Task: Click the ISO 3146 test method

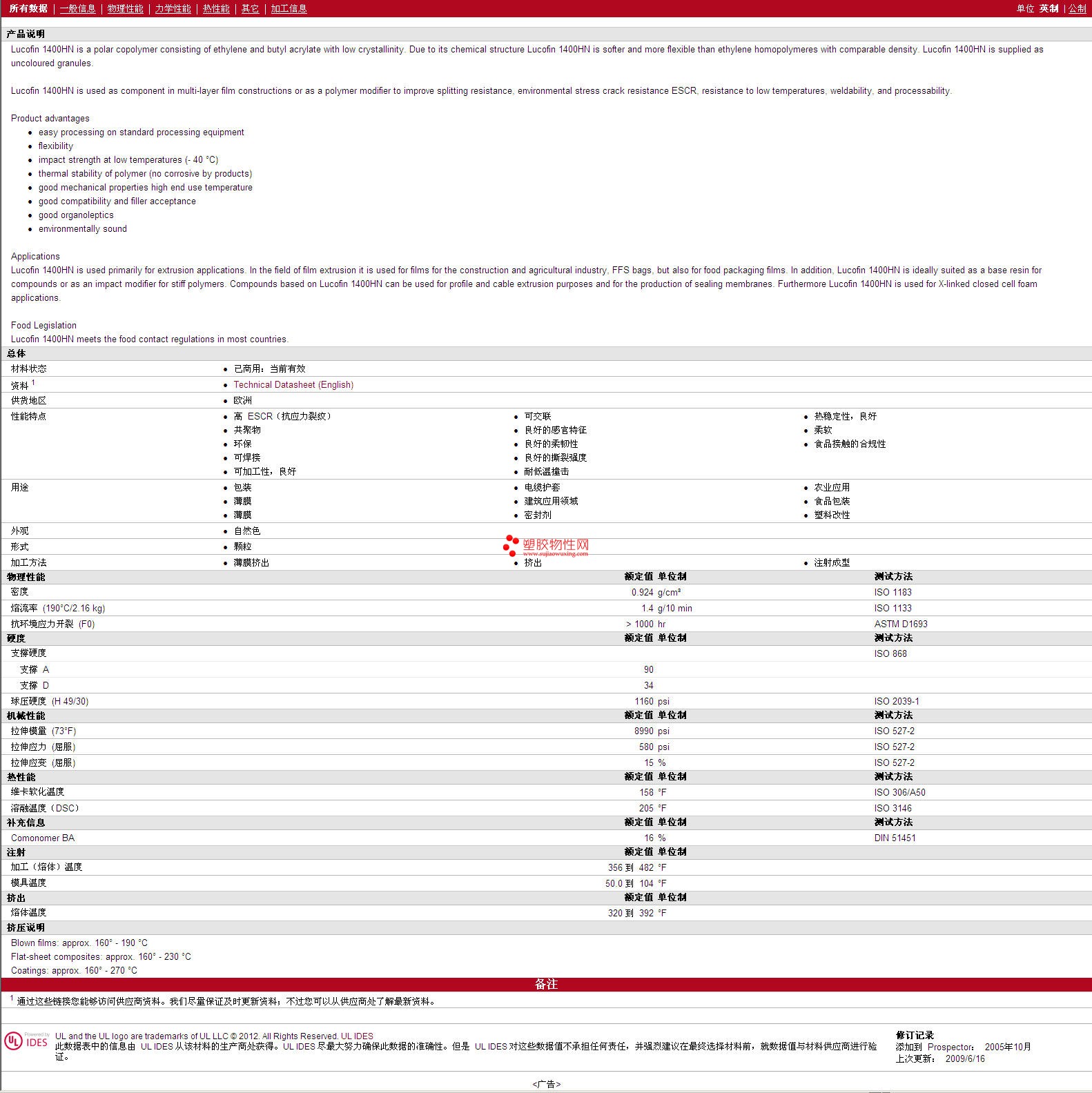Action: click(x=893, y=808)
